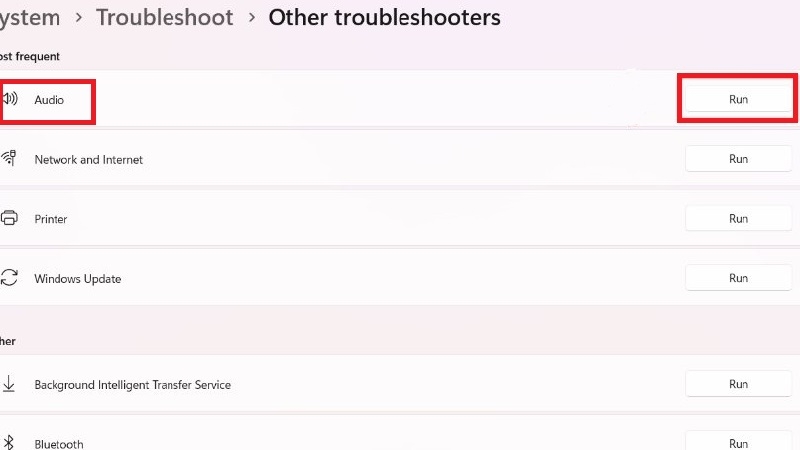Click the Background Intelligent Transfer download icon
Screen dimensions: 800x450
click(x=10, y=384)
